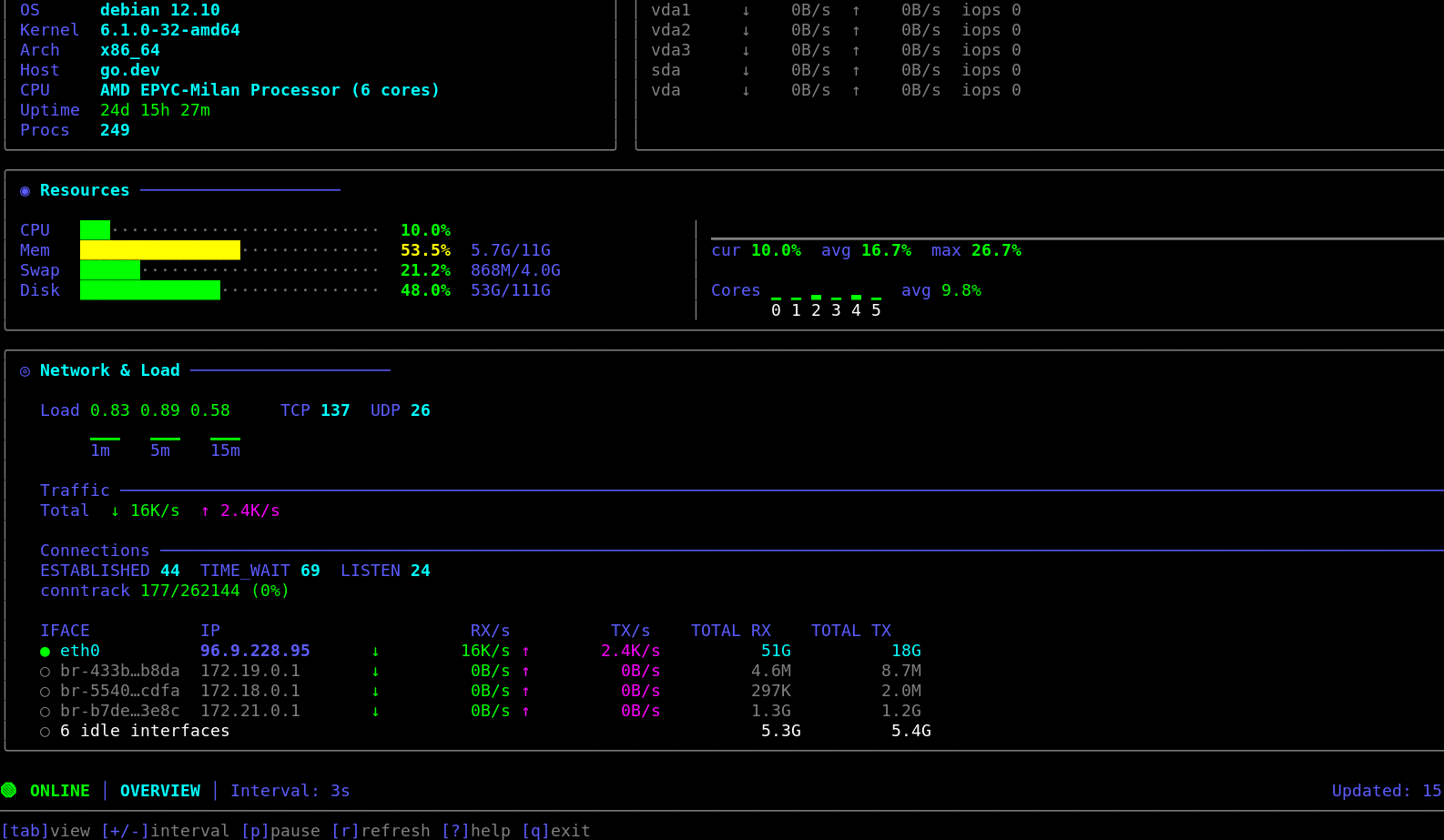Click the AMD EPYC-Milan Processor text

[220, 90]
